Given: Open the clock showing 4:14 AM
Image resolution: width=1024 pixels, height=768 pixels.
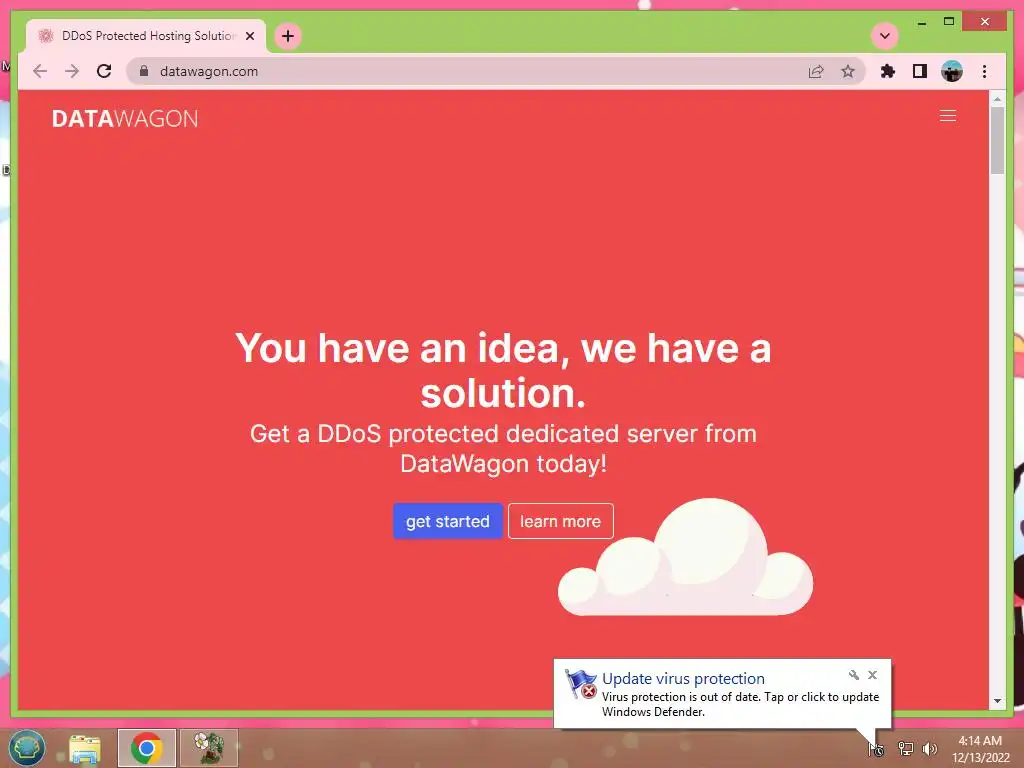Looking at the screenshot, I should [x=980, y=749].
